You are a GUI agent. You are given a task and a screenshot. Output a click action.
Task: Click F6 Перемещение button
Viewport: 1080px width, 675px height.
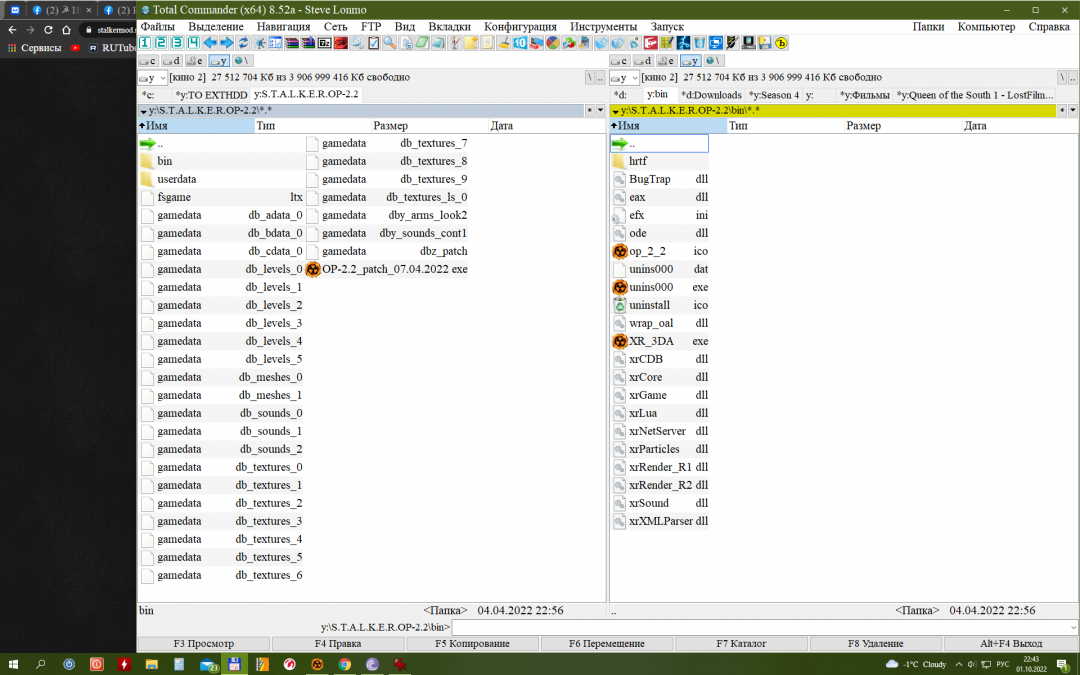click(x=607, y=643)
